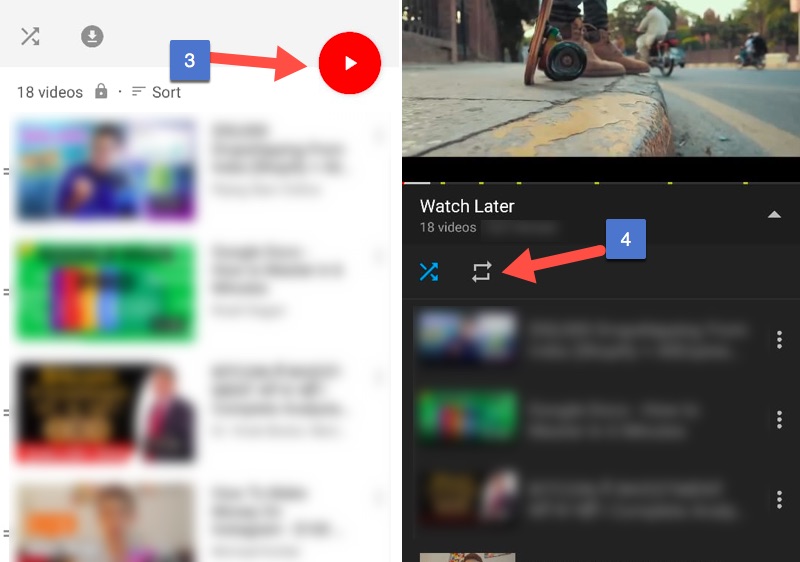This screenshot has height=562, width=800.
Task: Play the green thumbnail in queue
Action: coord(467,416)
